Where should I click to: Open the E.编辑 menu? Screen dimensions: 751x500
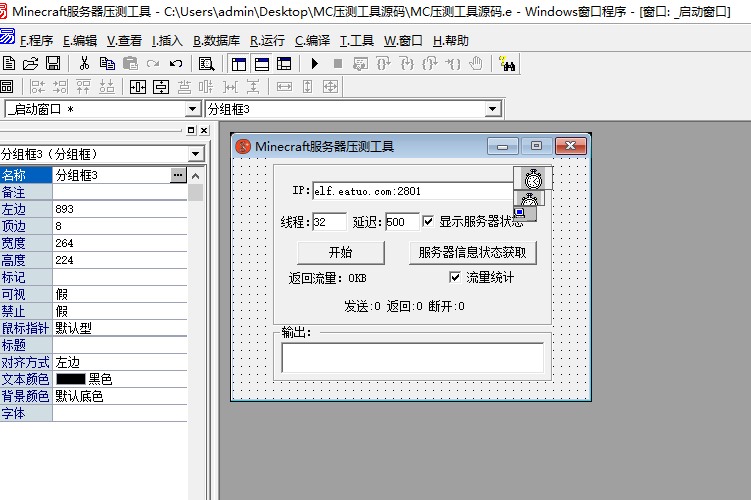(x=80, y=41)
